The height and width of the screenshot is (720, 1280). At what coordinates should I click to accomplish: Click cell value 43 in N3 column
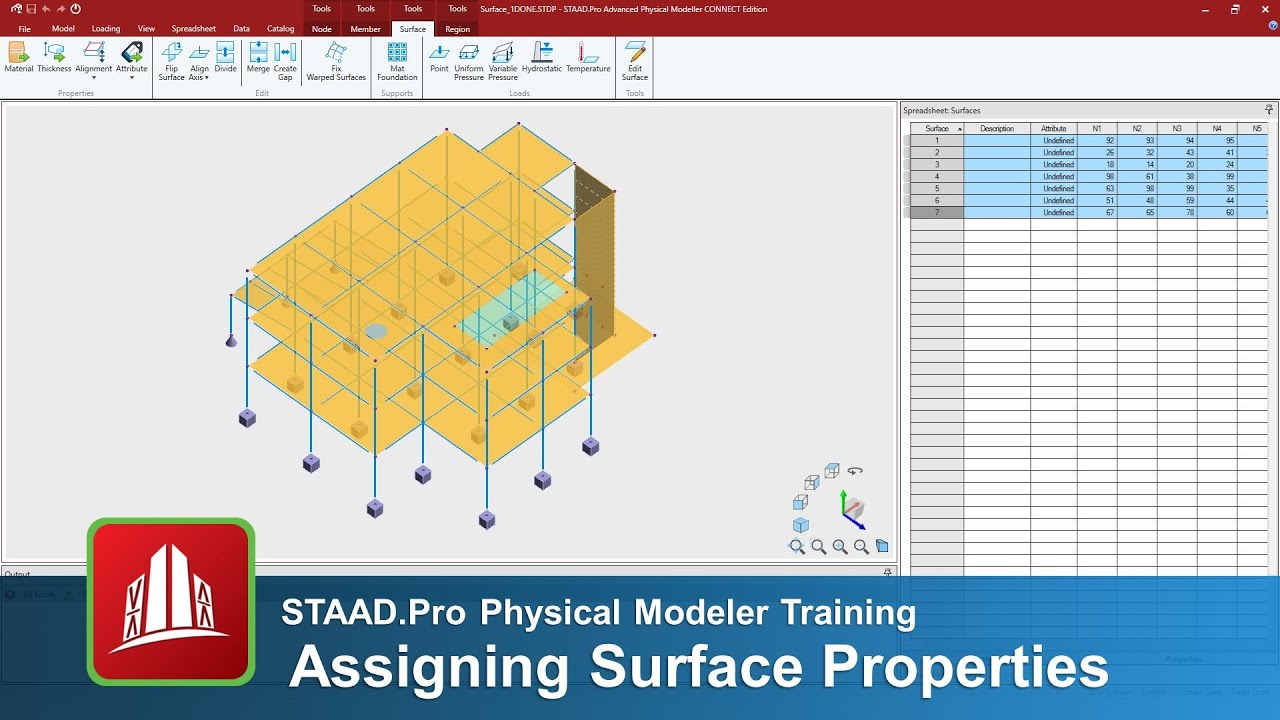(1177, 153)
